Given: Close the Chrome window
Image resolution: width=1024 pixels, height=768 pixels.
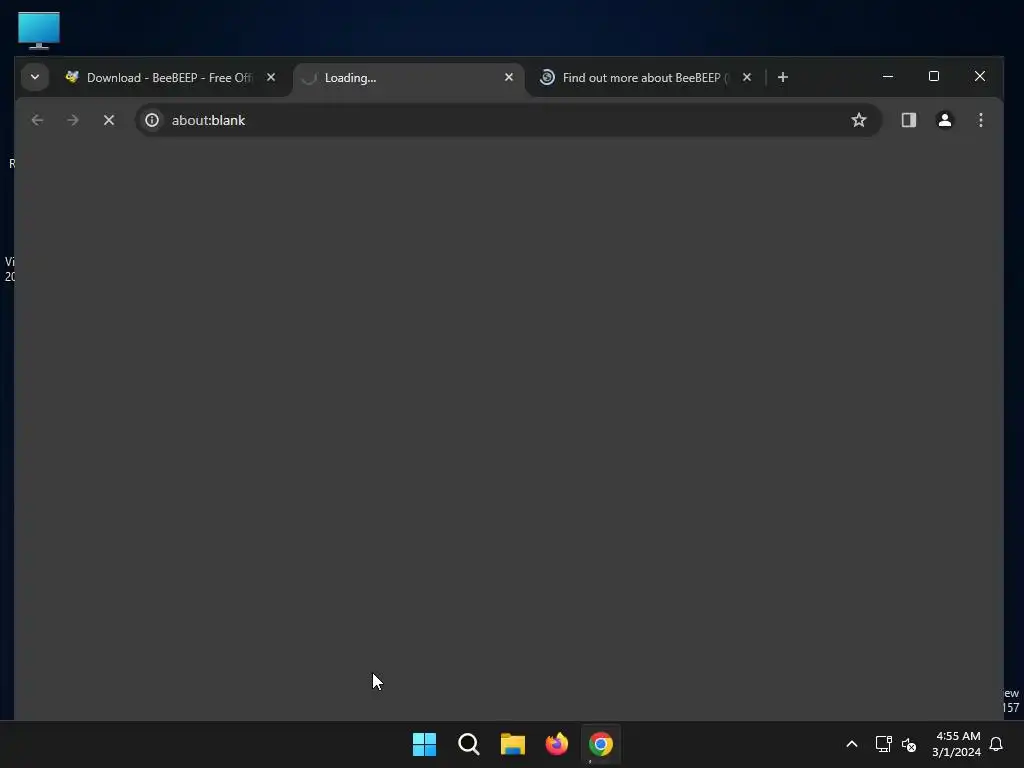Looking at the screenshot, I should click(980, 76).
